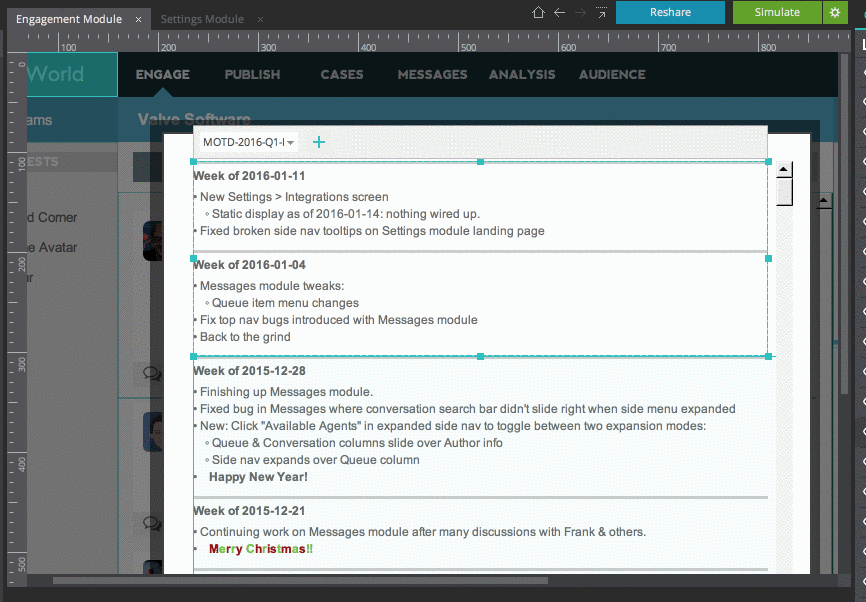Image resolution: width=866 pixels, height=602 pixels.
Task: Click 'Continuing work on Messages module' line
Action: [423, 532]
